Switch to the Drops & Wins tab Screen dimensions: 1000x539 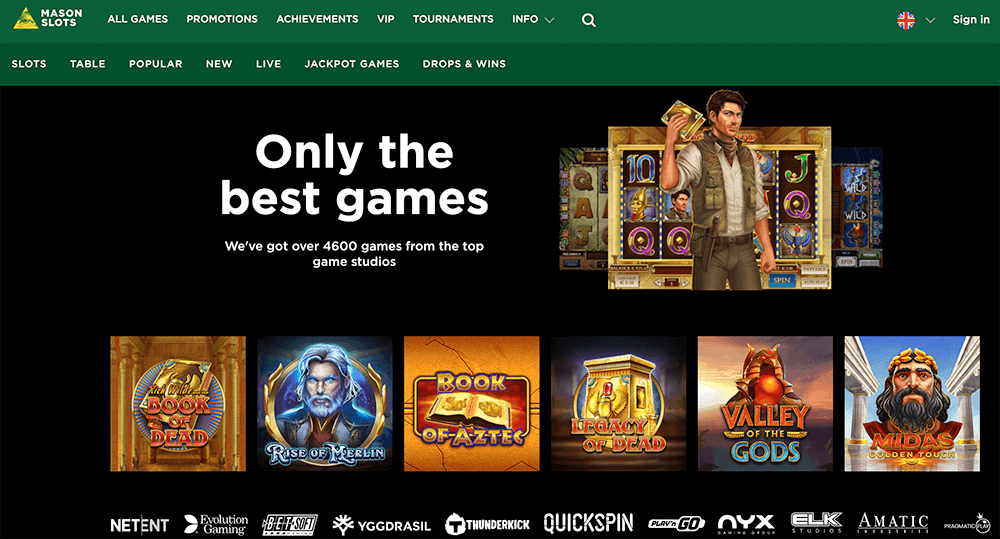(x=464, y=64)
